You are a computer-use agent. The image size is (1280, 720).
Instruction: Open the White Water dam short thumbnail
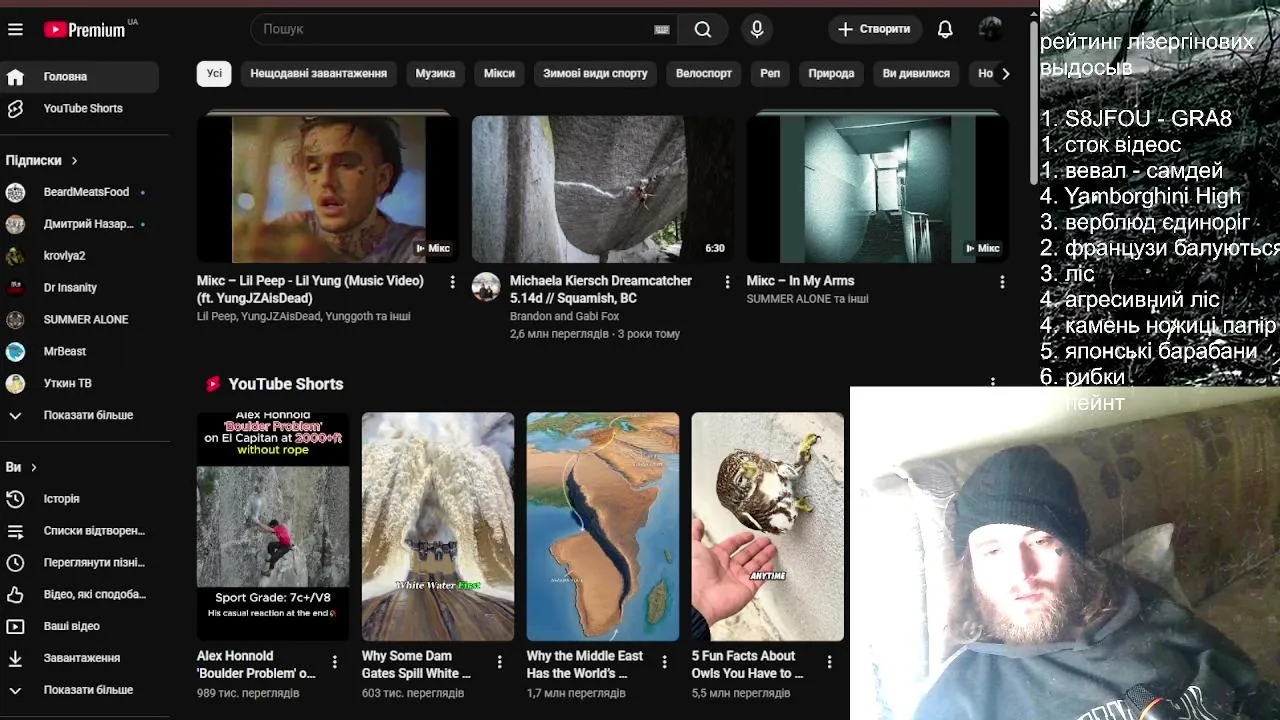[x=438, y=526]
